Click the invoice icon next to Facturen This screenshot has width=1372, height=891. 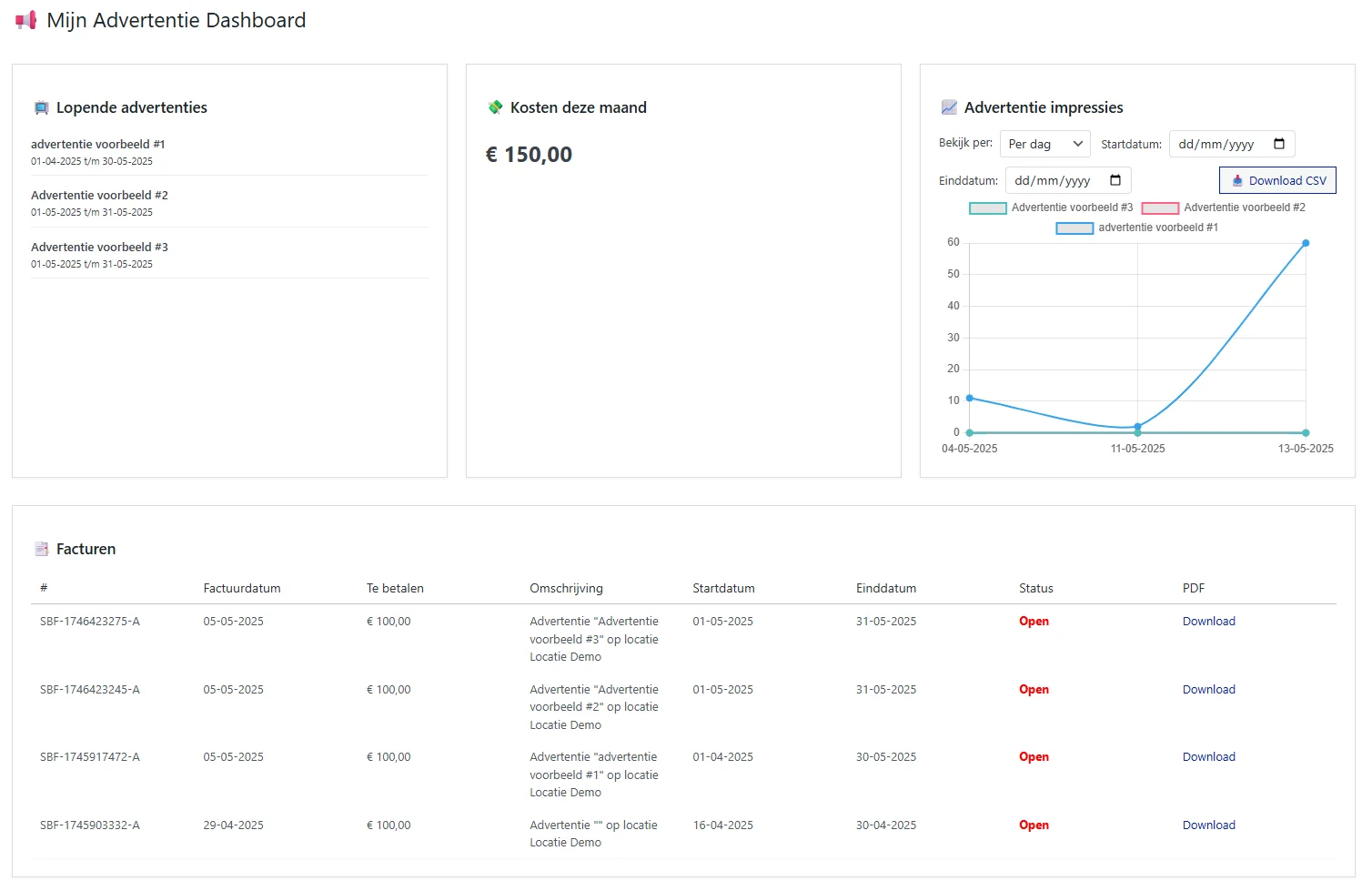point(41,549)
